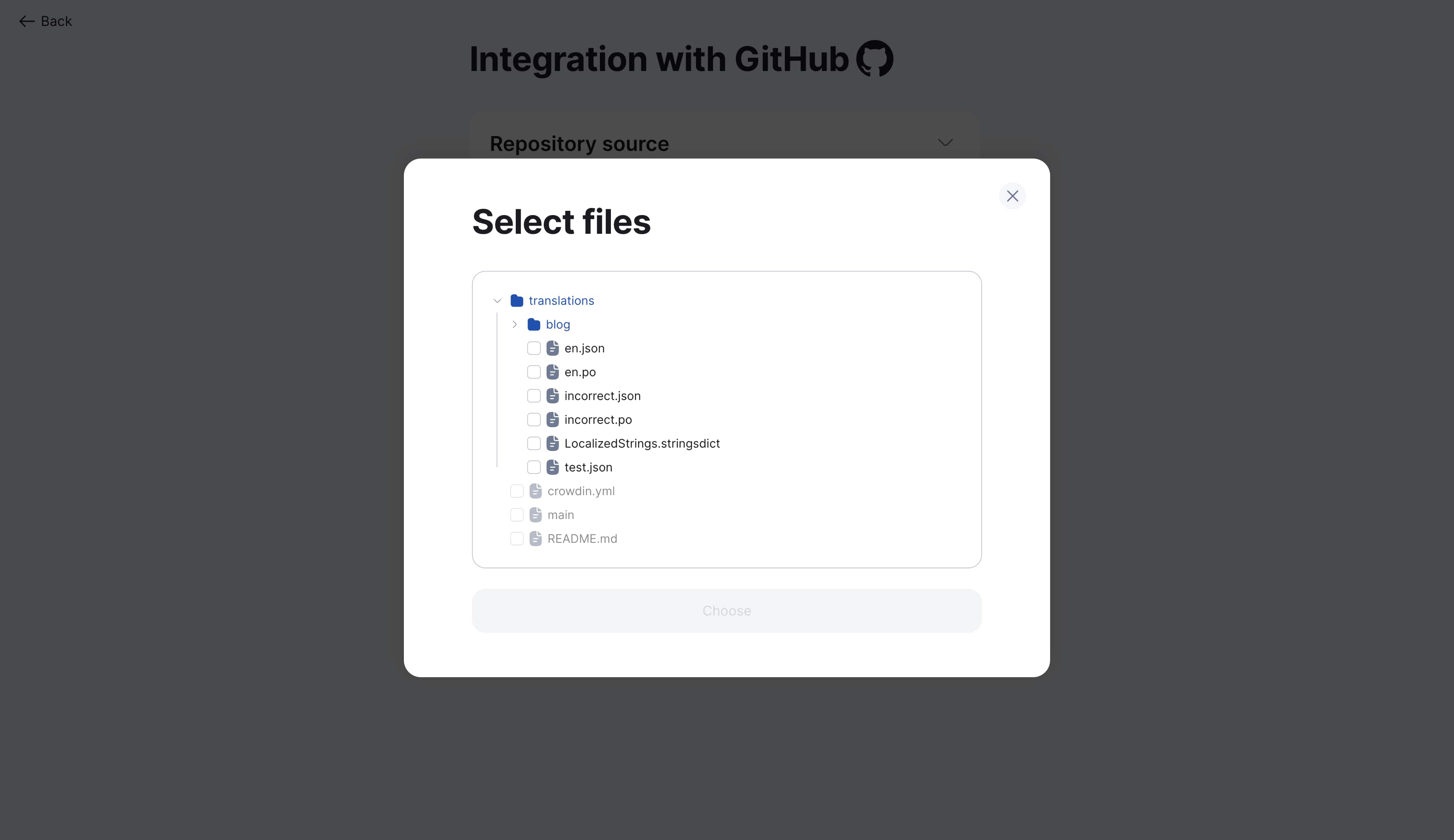Expand the Repository source section chevron
This screenshot has width=1454, height=840.
click(945, 142)
